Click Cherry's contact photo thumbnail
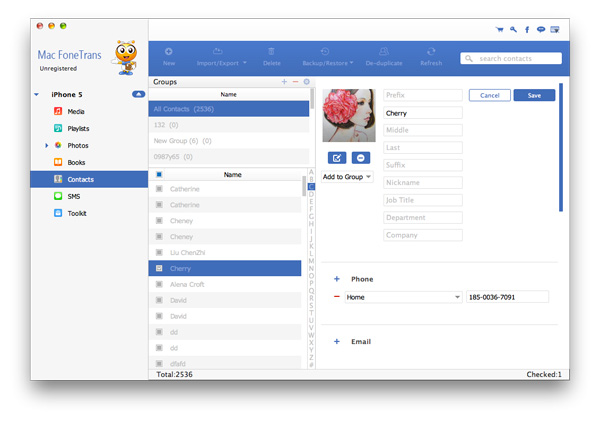Viewport: 600px width, 422px height. click(349, 115)
